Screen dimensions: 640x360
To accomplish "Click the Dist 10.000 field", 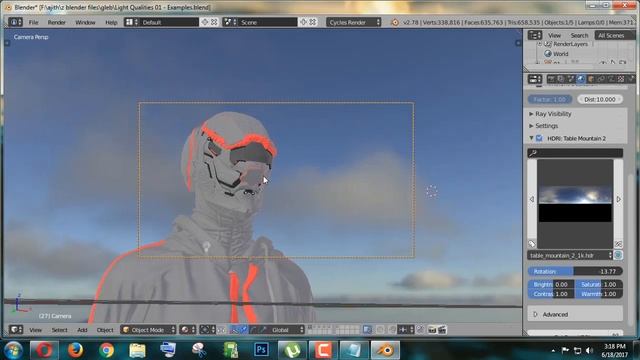I will coord(600,99).
